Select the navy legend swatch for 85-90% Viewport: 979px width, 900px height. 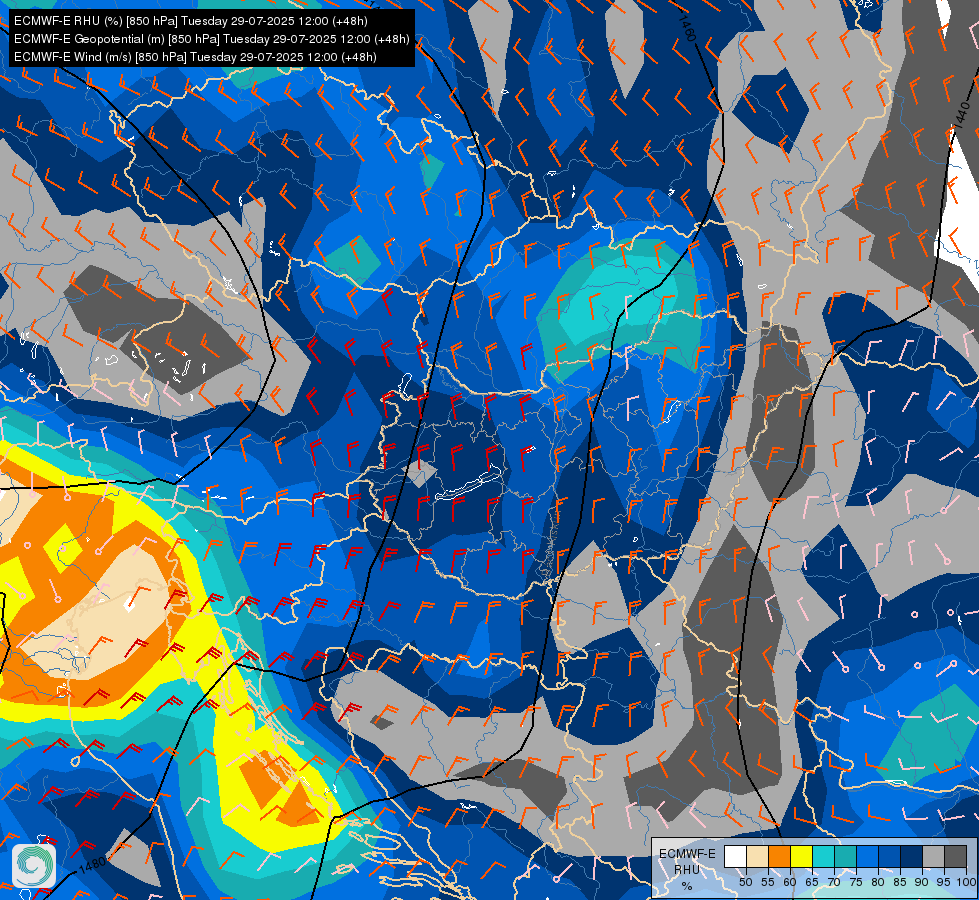[x=912, y=856]
